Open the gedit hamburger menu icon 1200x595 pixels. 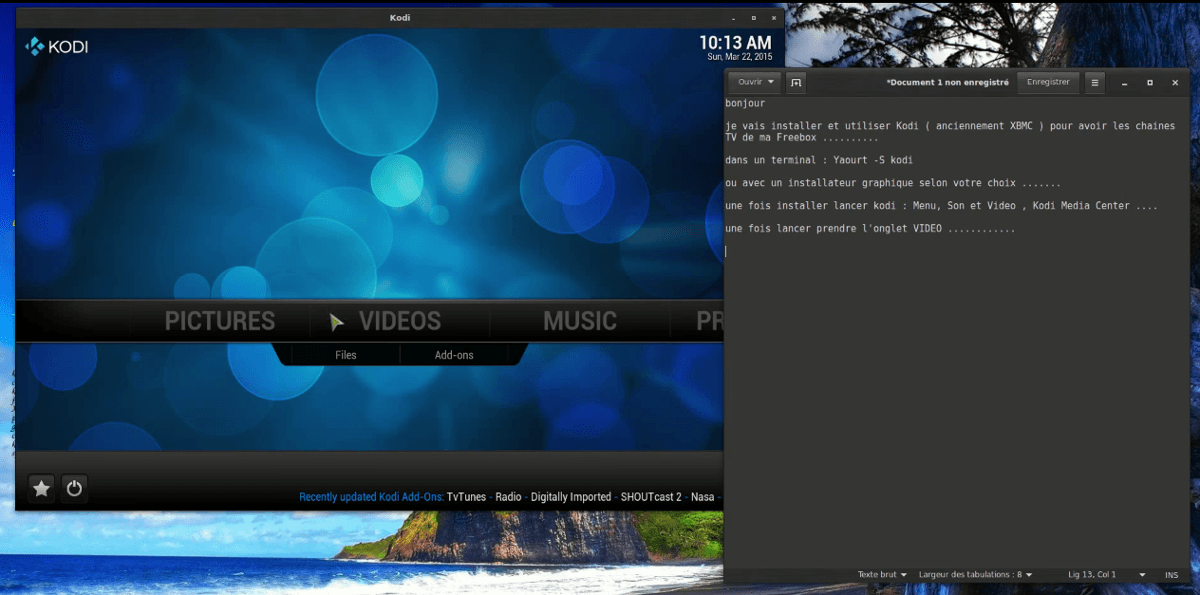pos(1094,83)
